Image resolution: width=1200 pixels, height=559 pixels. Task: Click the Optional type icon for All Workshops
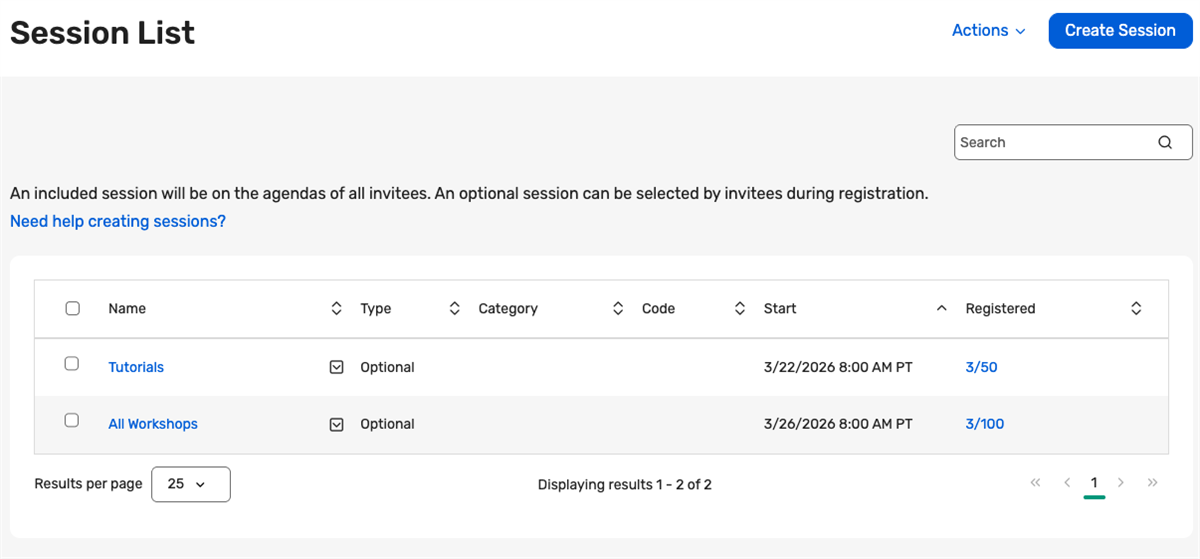tap(337, 424)
